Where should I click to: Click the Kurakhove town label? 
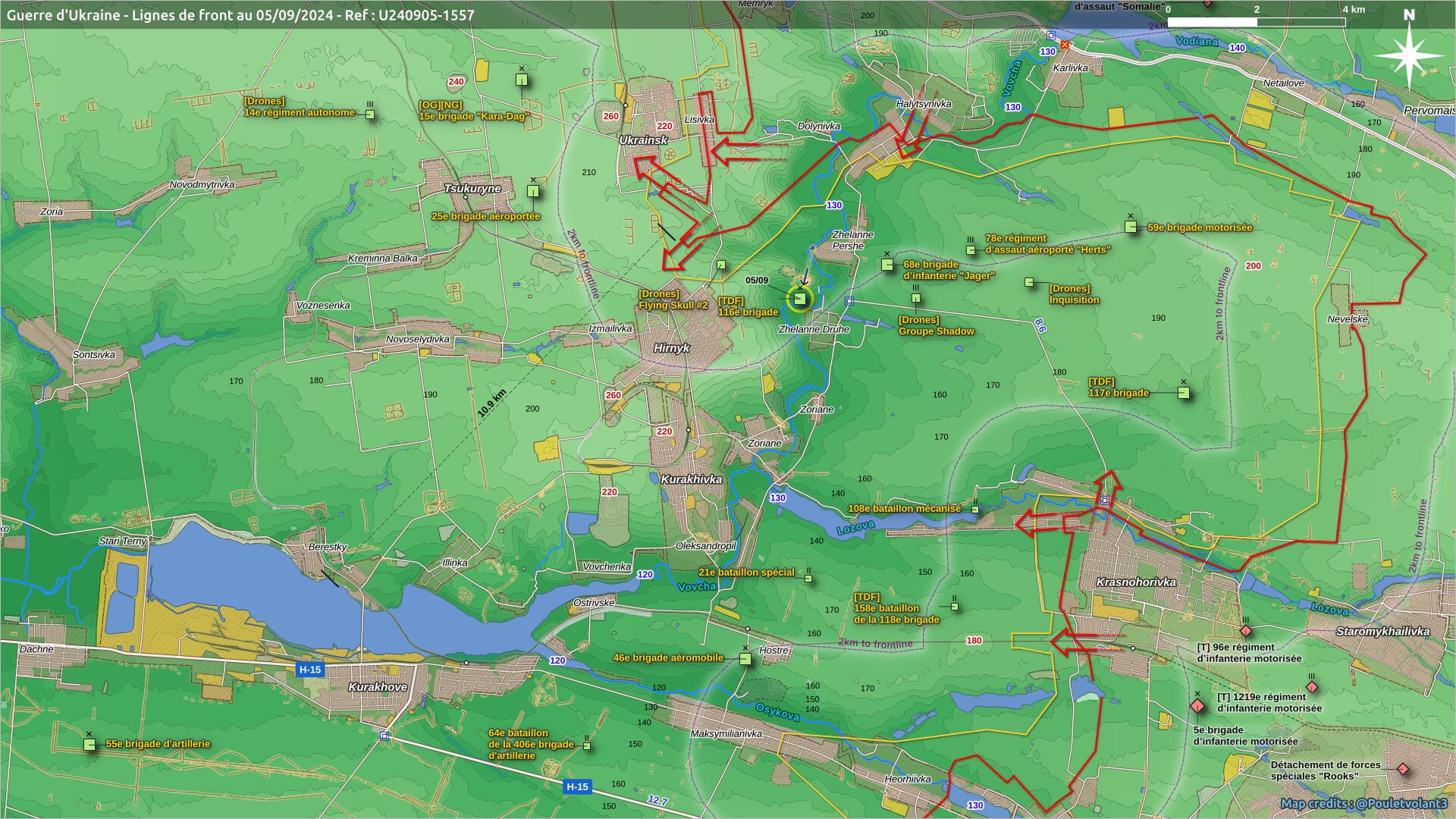coord(378,687)
